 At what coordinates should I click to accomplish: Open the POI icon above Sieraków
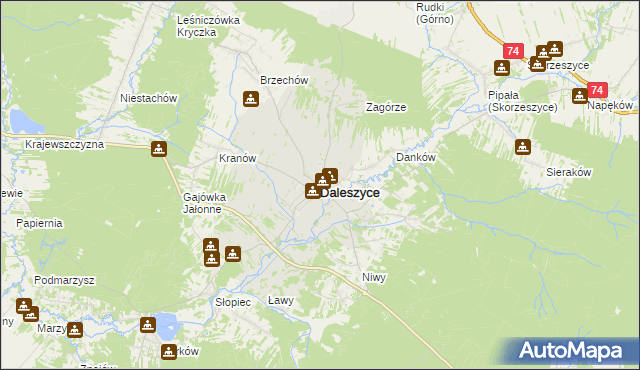coord(523,147)
